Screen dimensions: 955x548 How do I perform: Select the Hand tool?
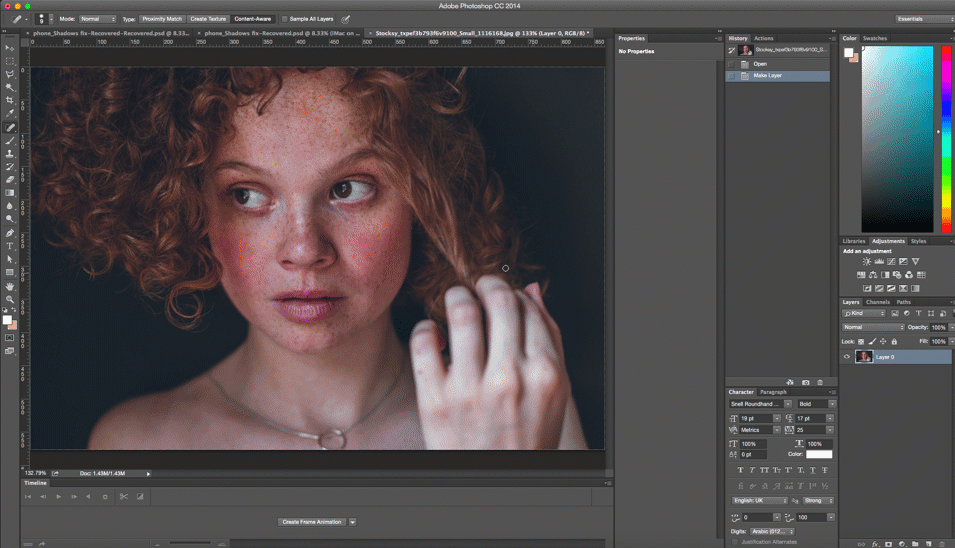(10, 286)
